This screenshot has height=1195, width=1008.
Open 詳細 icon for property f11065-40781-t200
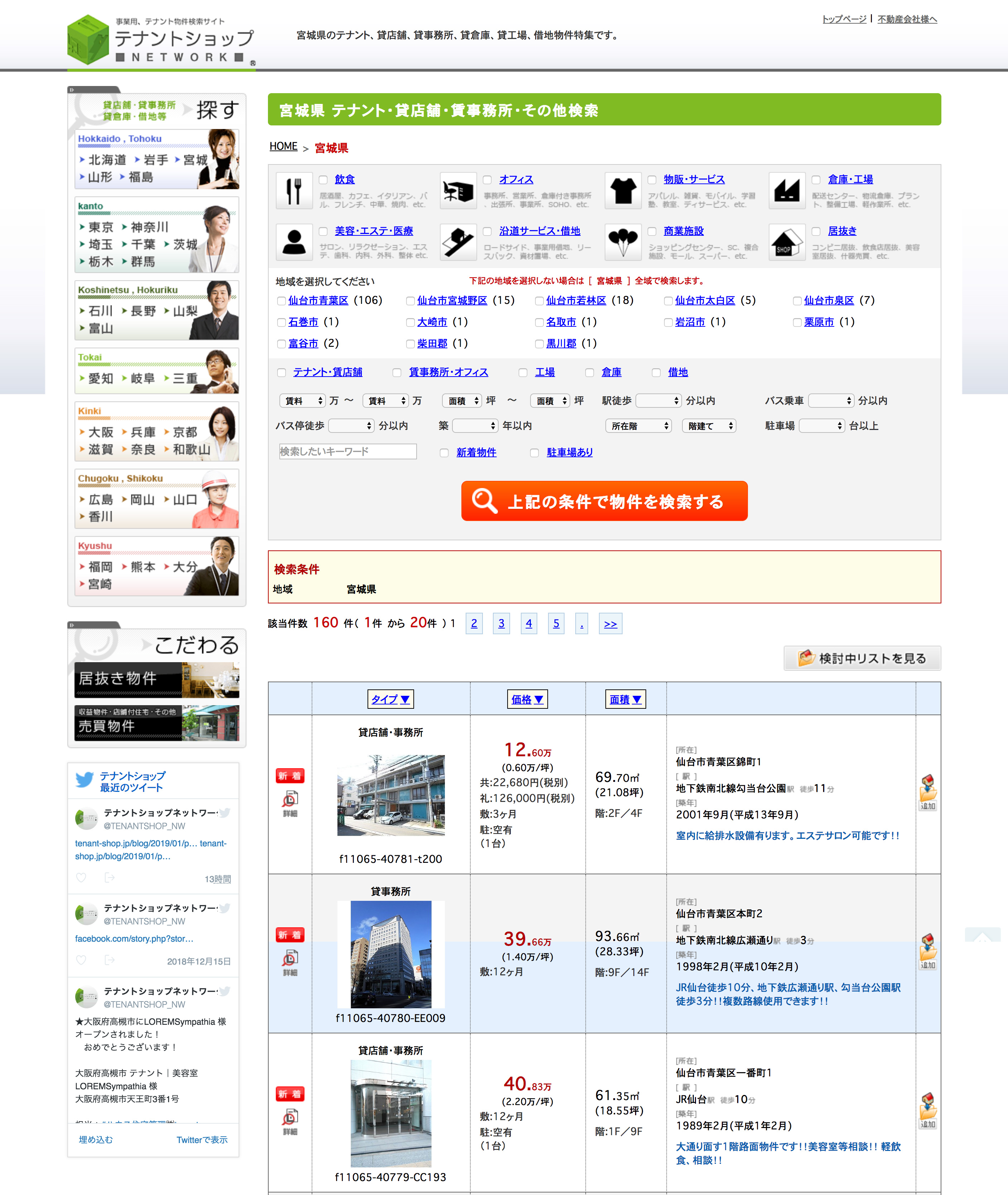click(290, 803)
